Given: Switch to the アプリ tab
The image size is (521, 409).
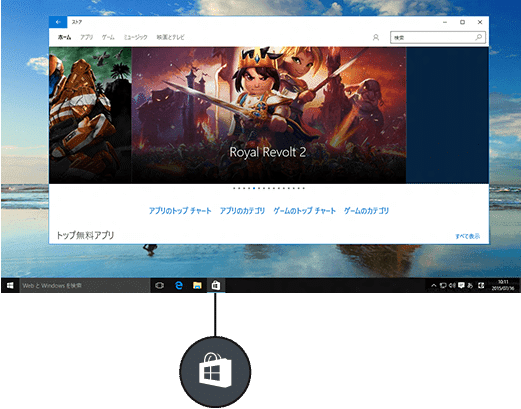Looking at the screenshot, I should (87, 37).
